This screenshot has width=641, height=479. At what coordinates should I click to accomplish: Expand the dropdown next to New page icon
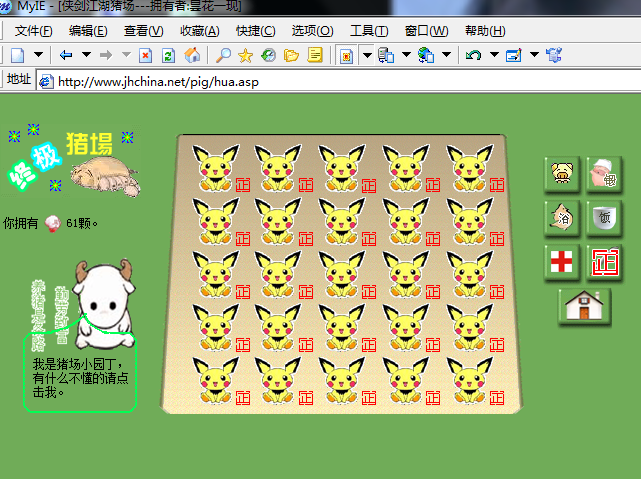38,54
